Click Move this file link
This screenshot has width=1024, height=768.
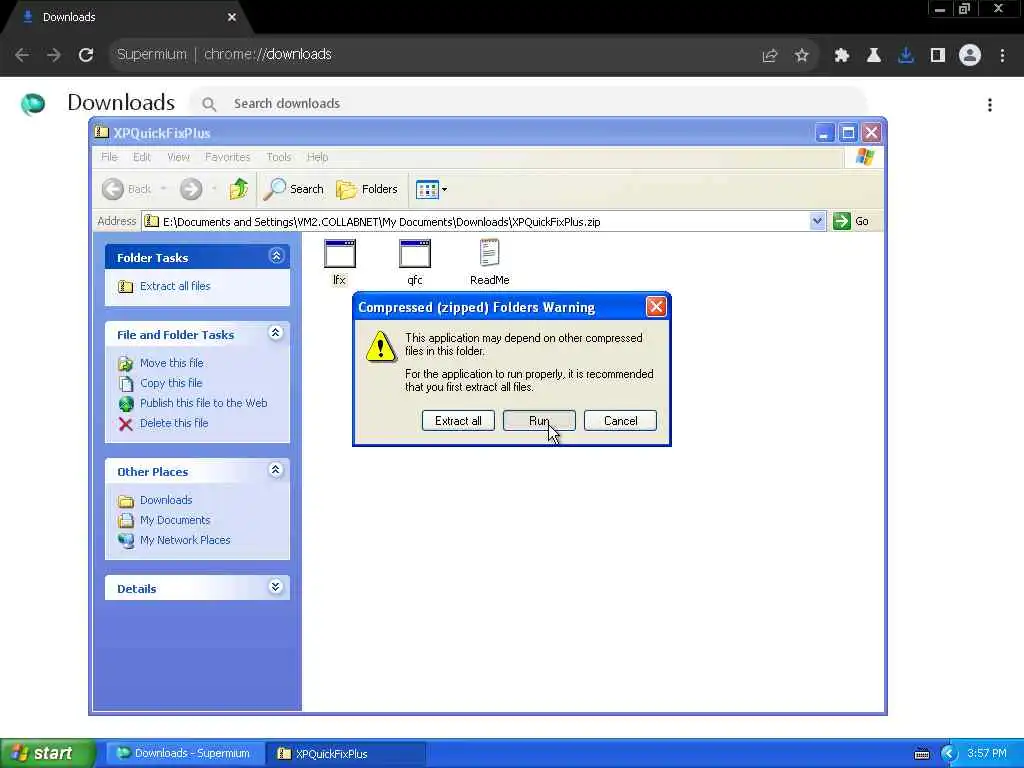pyautogui.click(x=172, y=362)
